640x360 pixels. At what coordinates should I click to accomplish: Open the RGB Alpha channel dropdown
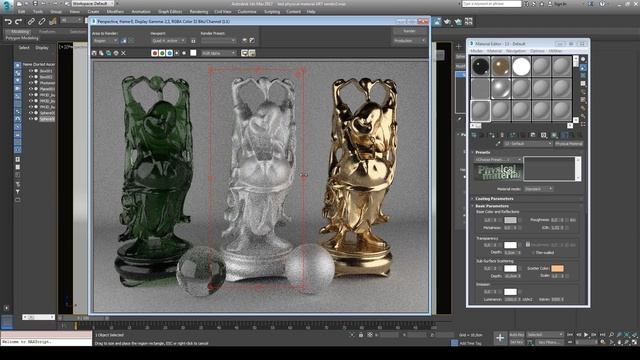(219, 53)
